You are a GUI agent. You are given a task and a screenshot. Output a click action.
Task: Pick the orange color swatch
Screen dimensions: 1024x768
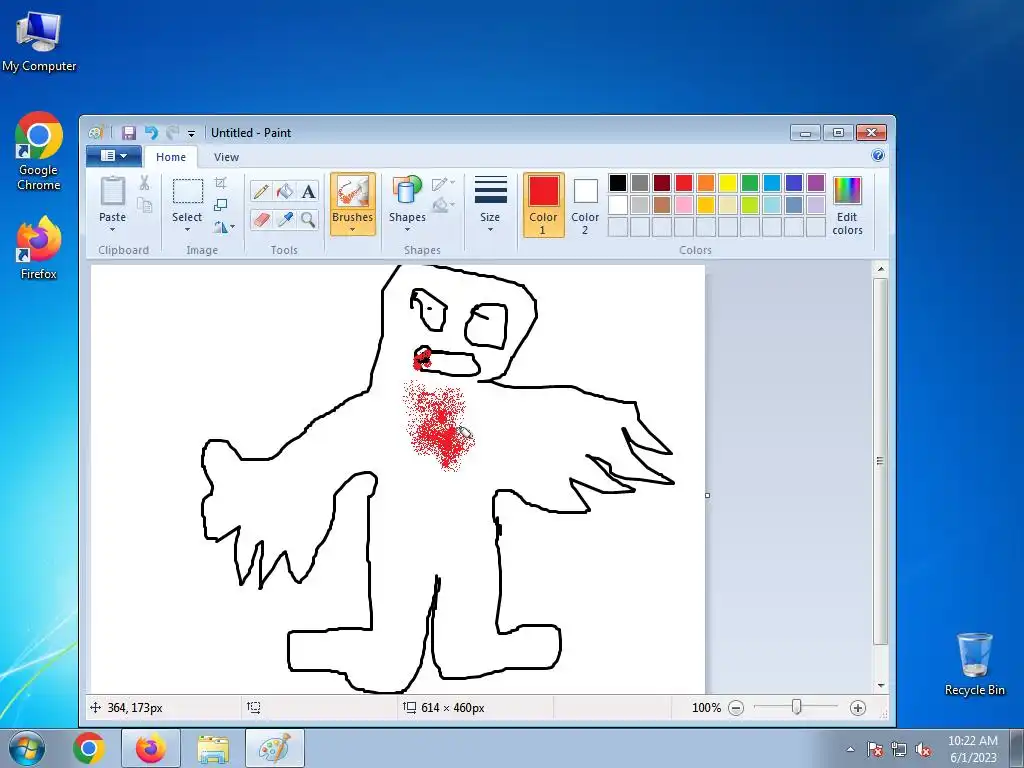(x=706, y=183)
